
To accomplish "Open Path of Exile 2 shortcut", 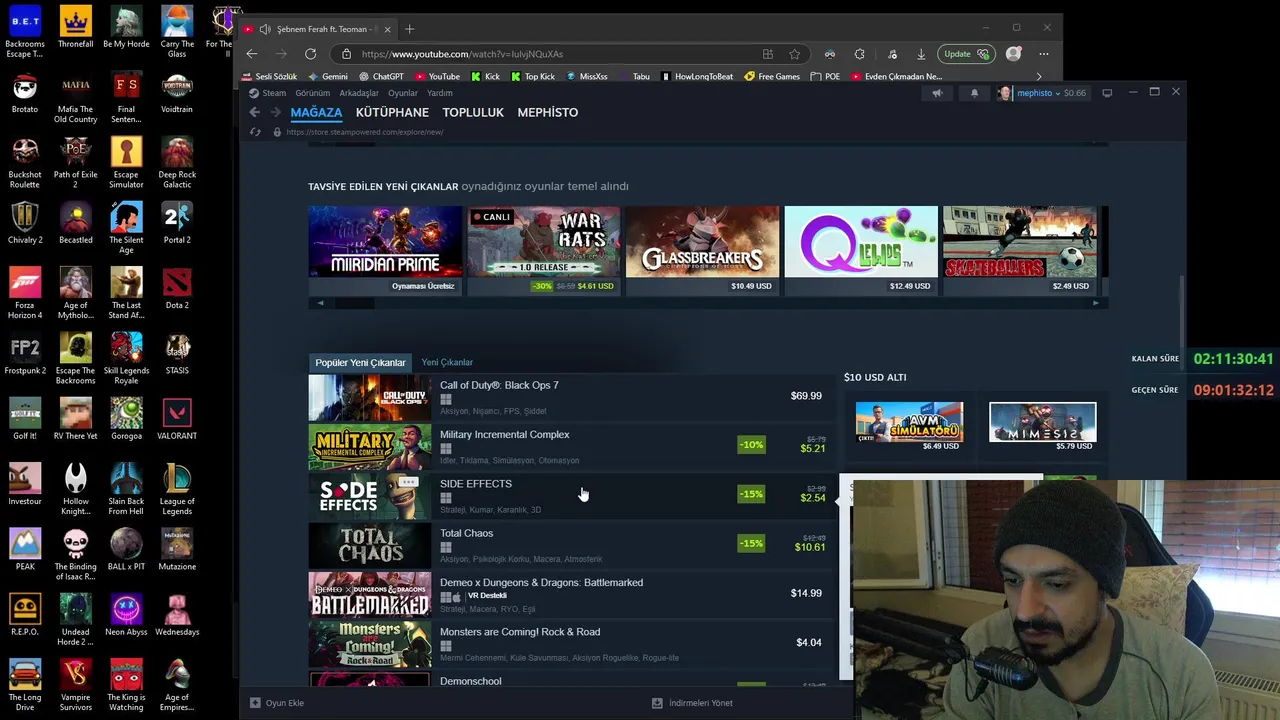I will [x=76, y=165].
